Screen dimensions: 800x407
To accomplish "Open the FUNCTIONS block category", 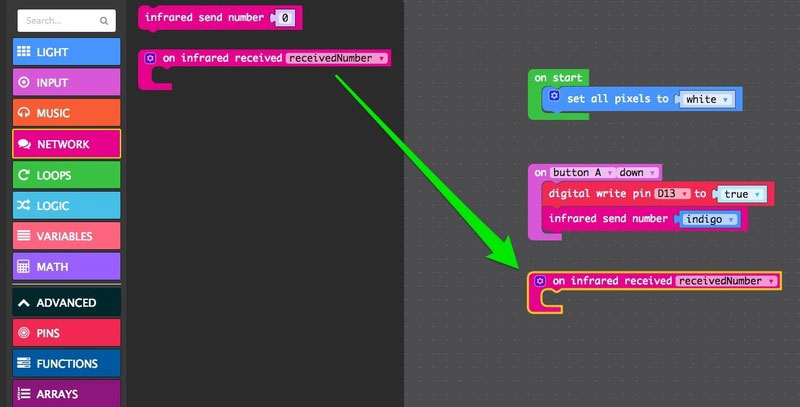I will (x=66, y=364).
